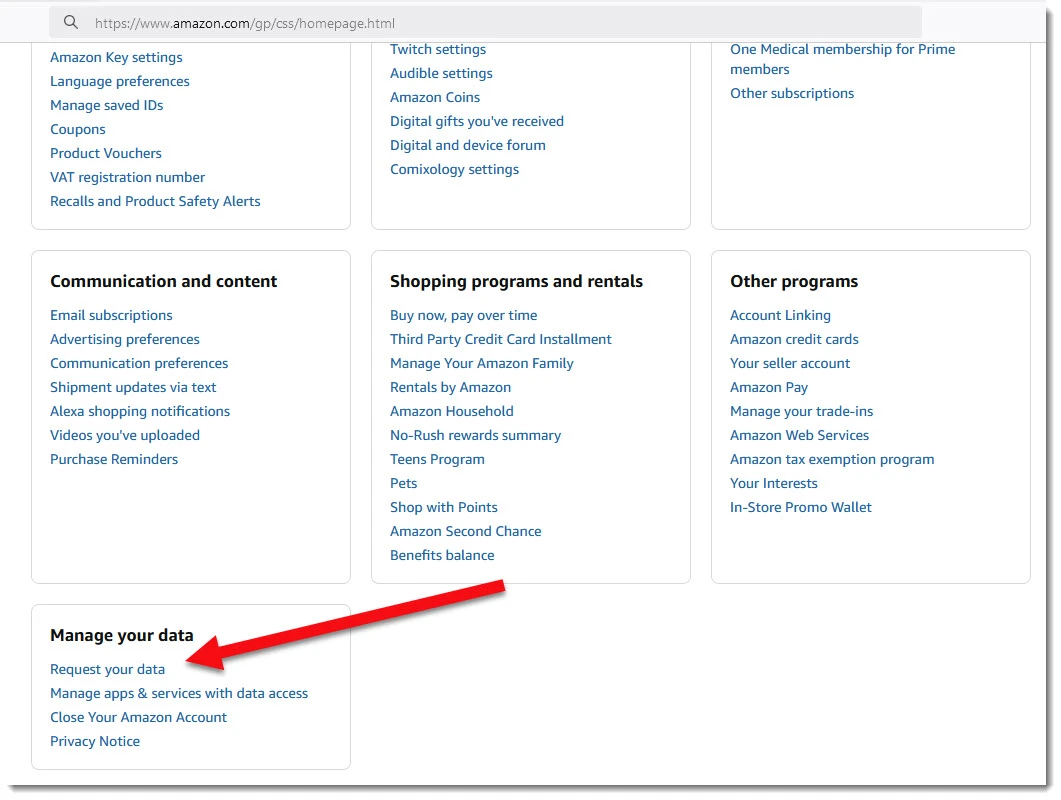The image size is (1061, 800).
Task: Open Alexa shopping notifications
Action: point(140,412)
